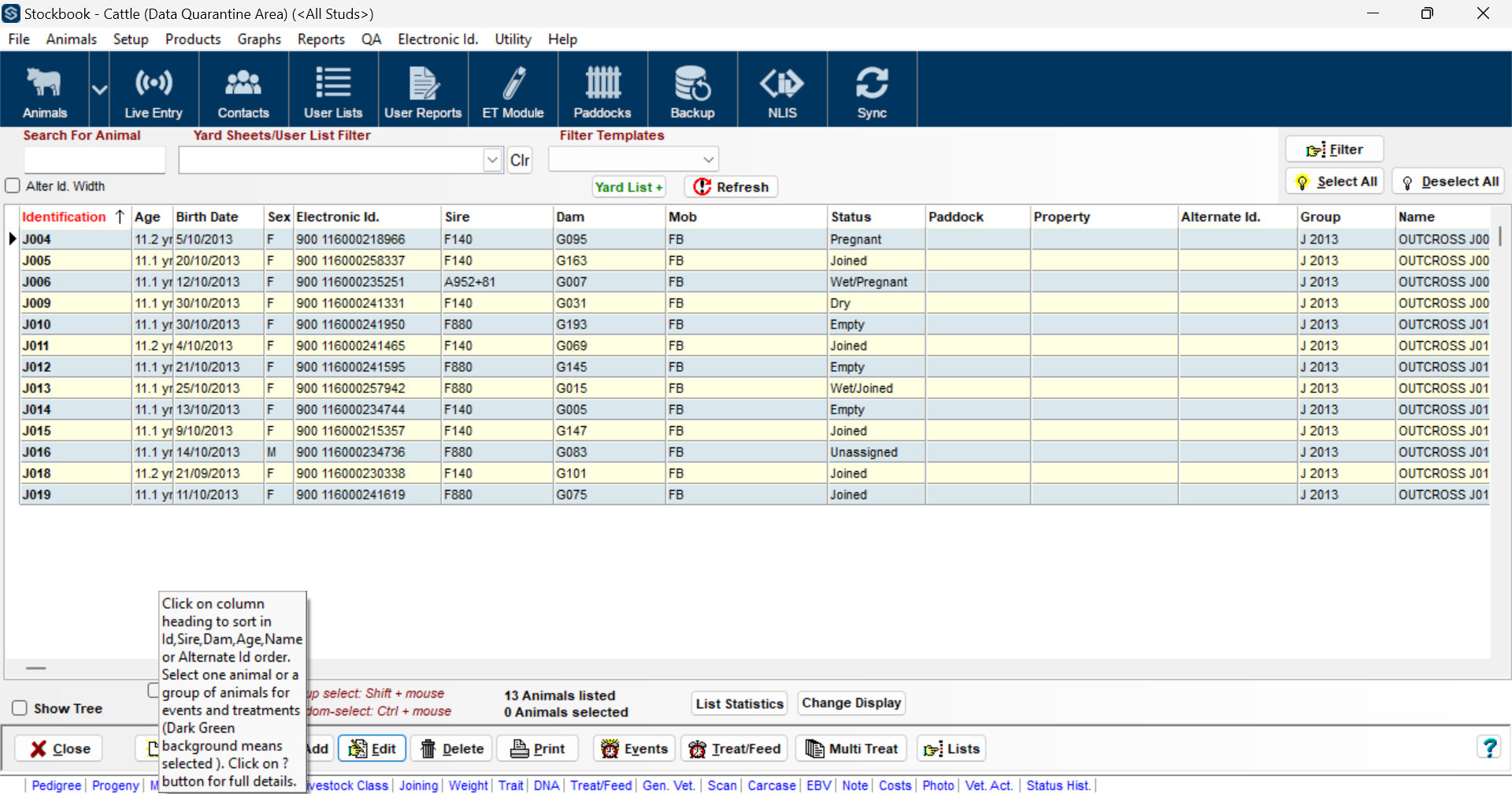Select animal row J006
The height and width of the screenshot is (794, 1512).
(x=754, y=281)
